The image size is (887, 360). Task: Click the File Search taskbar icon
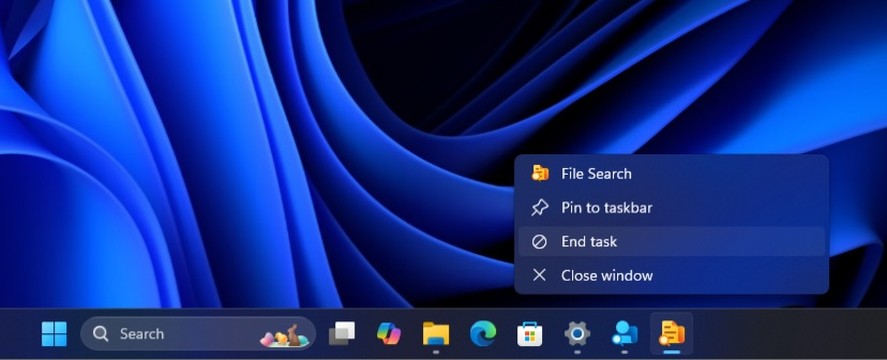671,334
